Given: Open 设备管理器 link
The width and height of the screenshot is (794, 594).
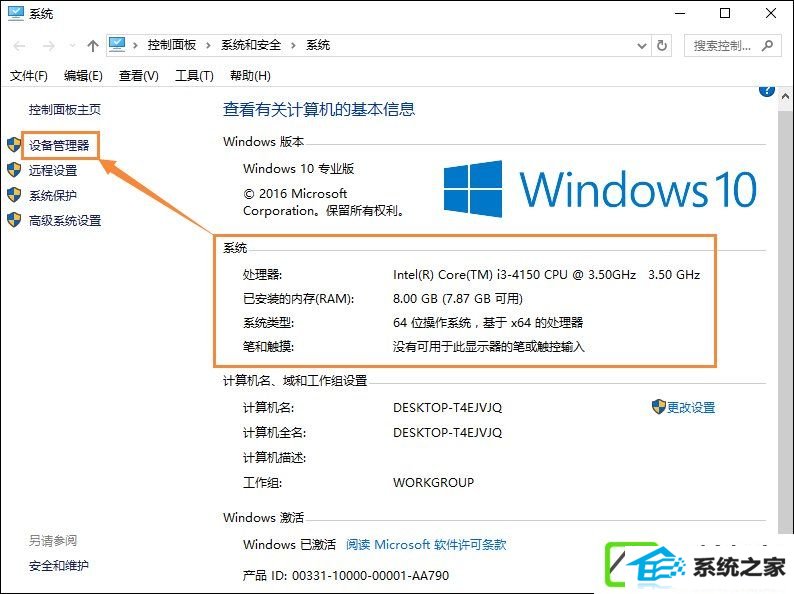Looking at the screenshot, I should tap(59, 146).
